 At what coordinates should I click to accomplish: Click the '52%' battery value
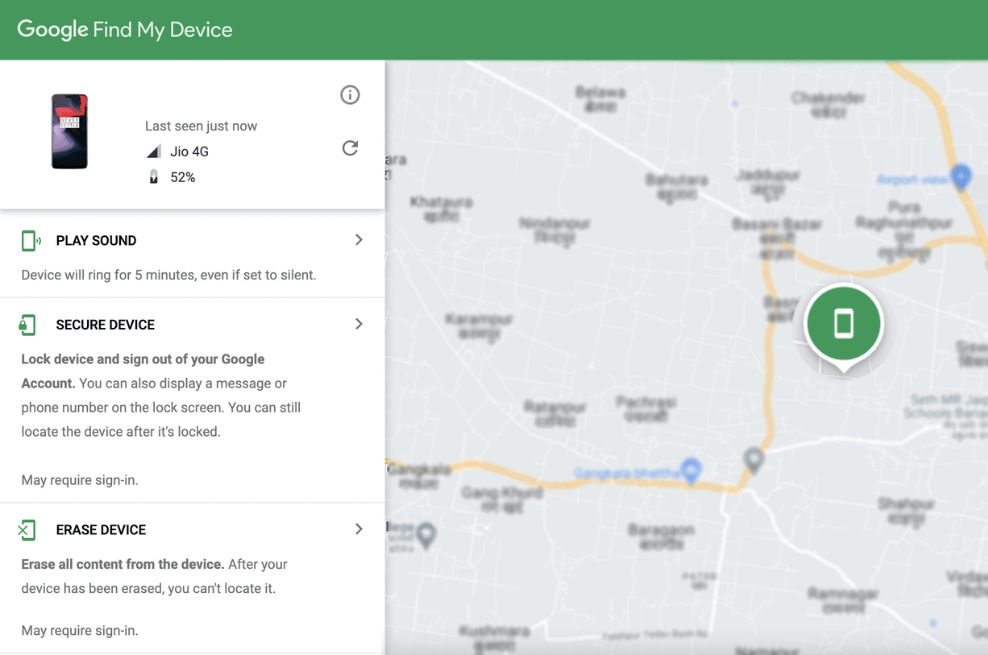pos(183,178)
